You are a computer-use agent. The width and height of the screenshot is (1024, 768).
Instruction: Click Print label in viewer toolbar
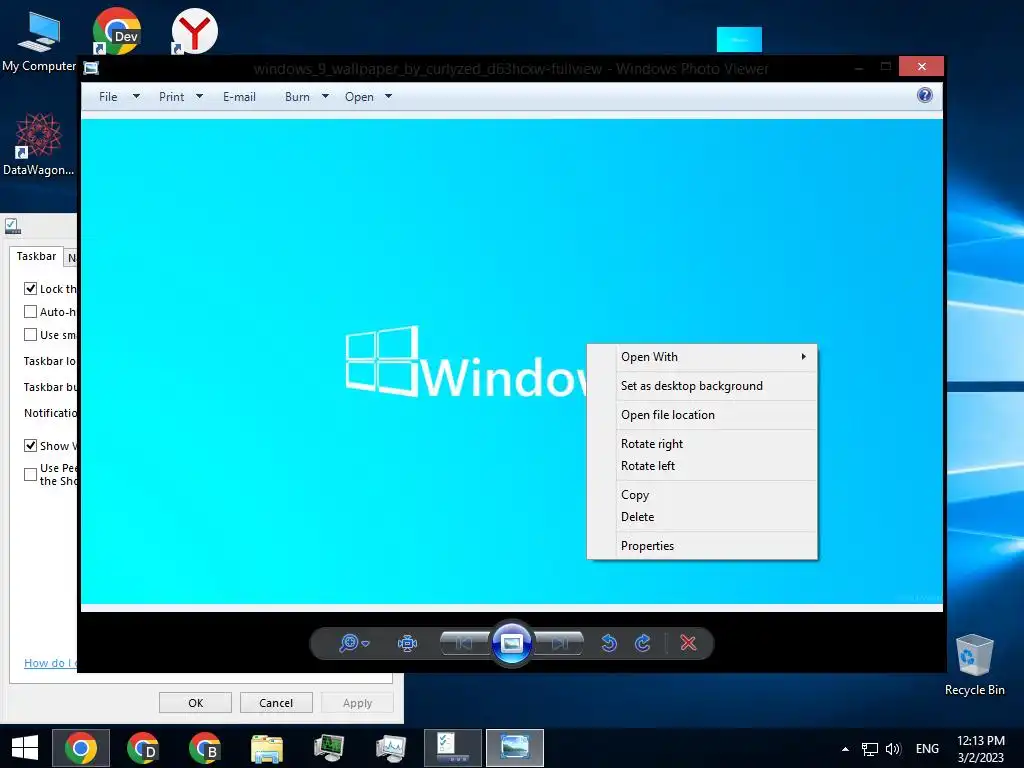pyautogui.click(x=171, y=97)
